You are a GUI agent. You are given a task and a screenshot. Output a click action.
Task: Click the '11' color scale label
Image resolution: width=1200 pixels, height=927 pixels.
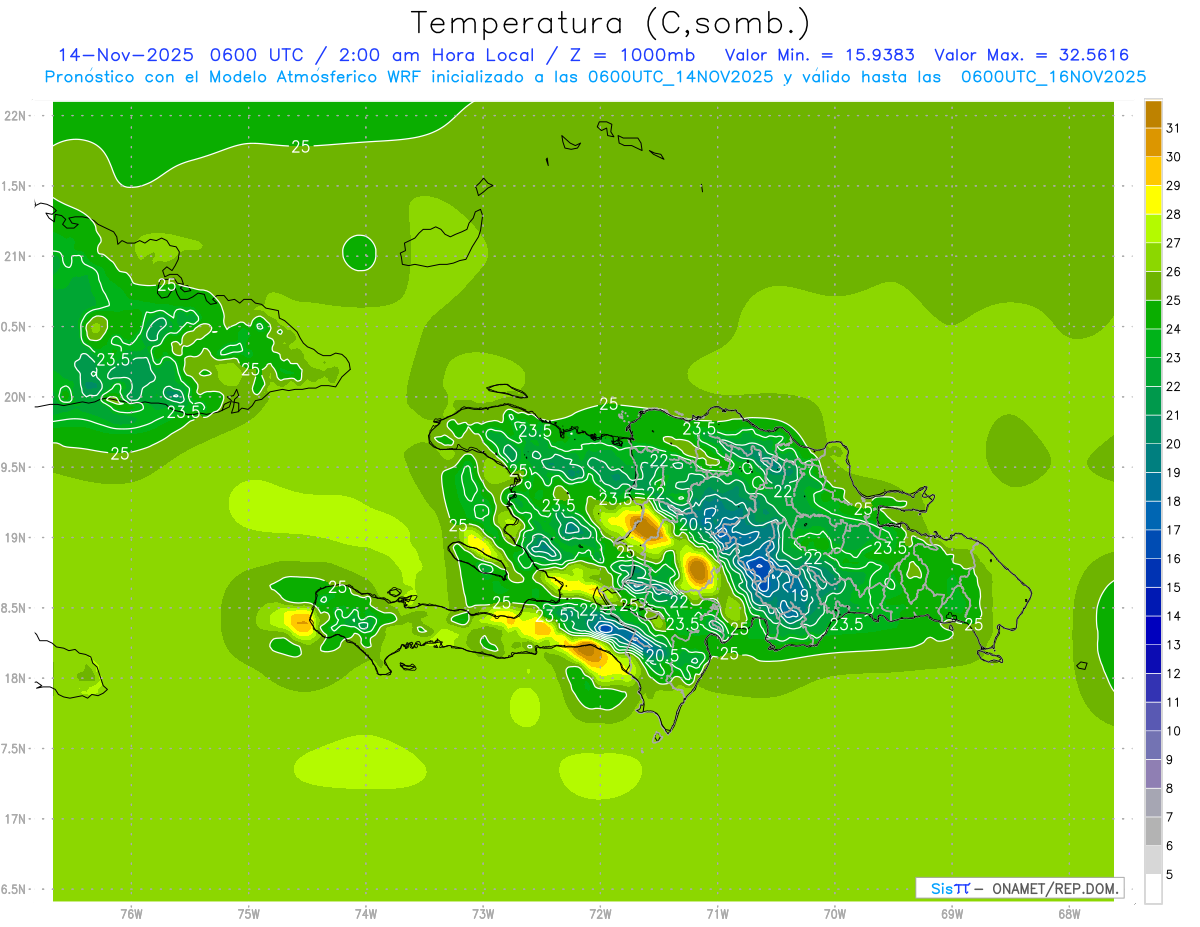(x=1173, y=703)
